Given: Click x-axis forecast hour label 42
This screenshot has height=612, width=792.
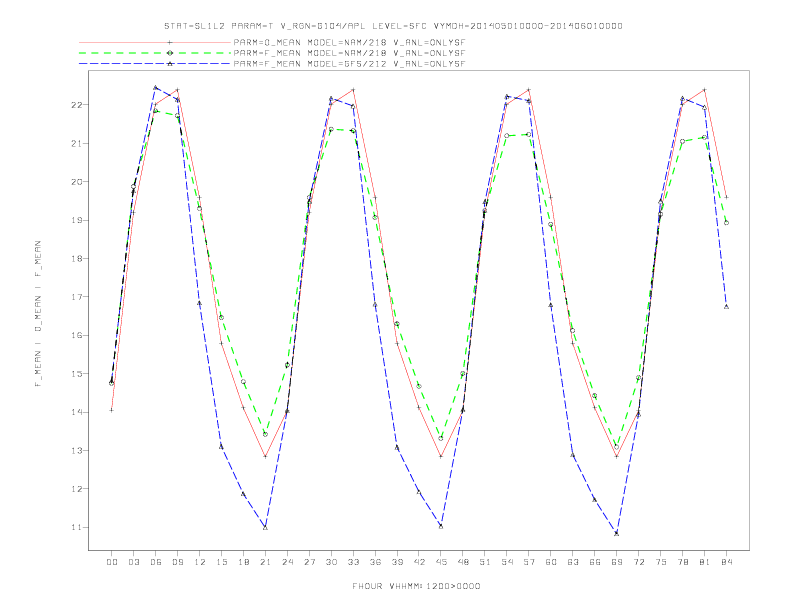Looking at the screenshot, I should (419, 562).
